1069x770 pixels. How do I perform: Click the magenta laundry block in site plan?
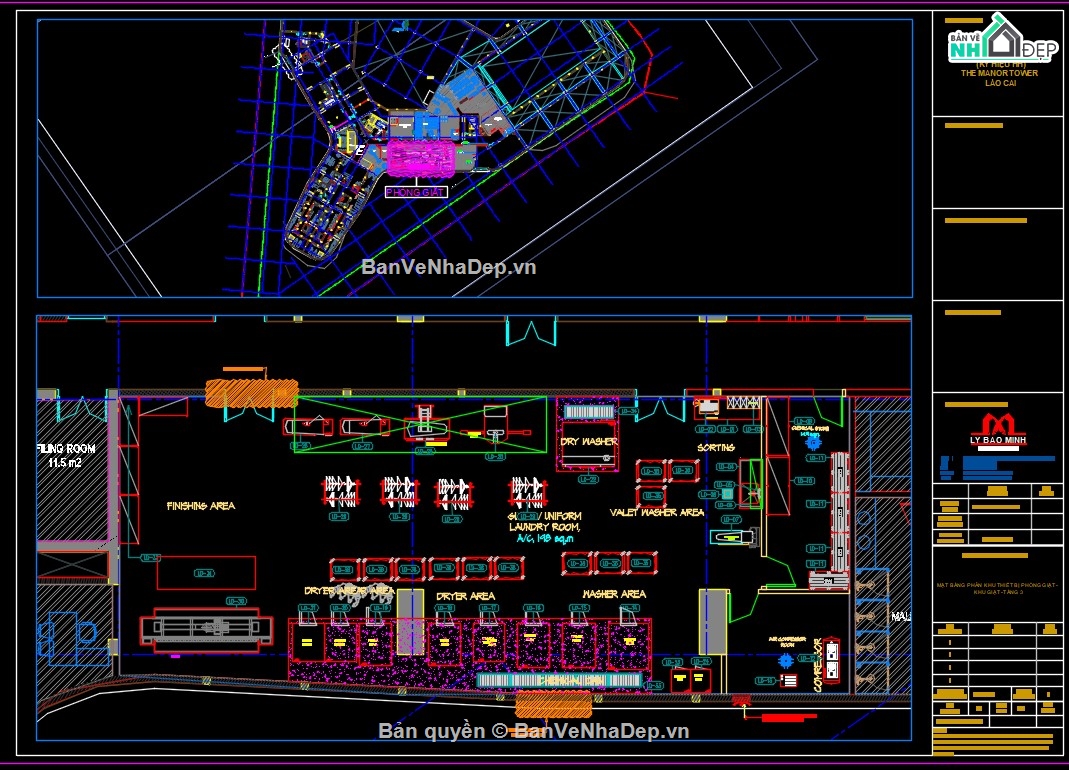[x=422, y=158]
